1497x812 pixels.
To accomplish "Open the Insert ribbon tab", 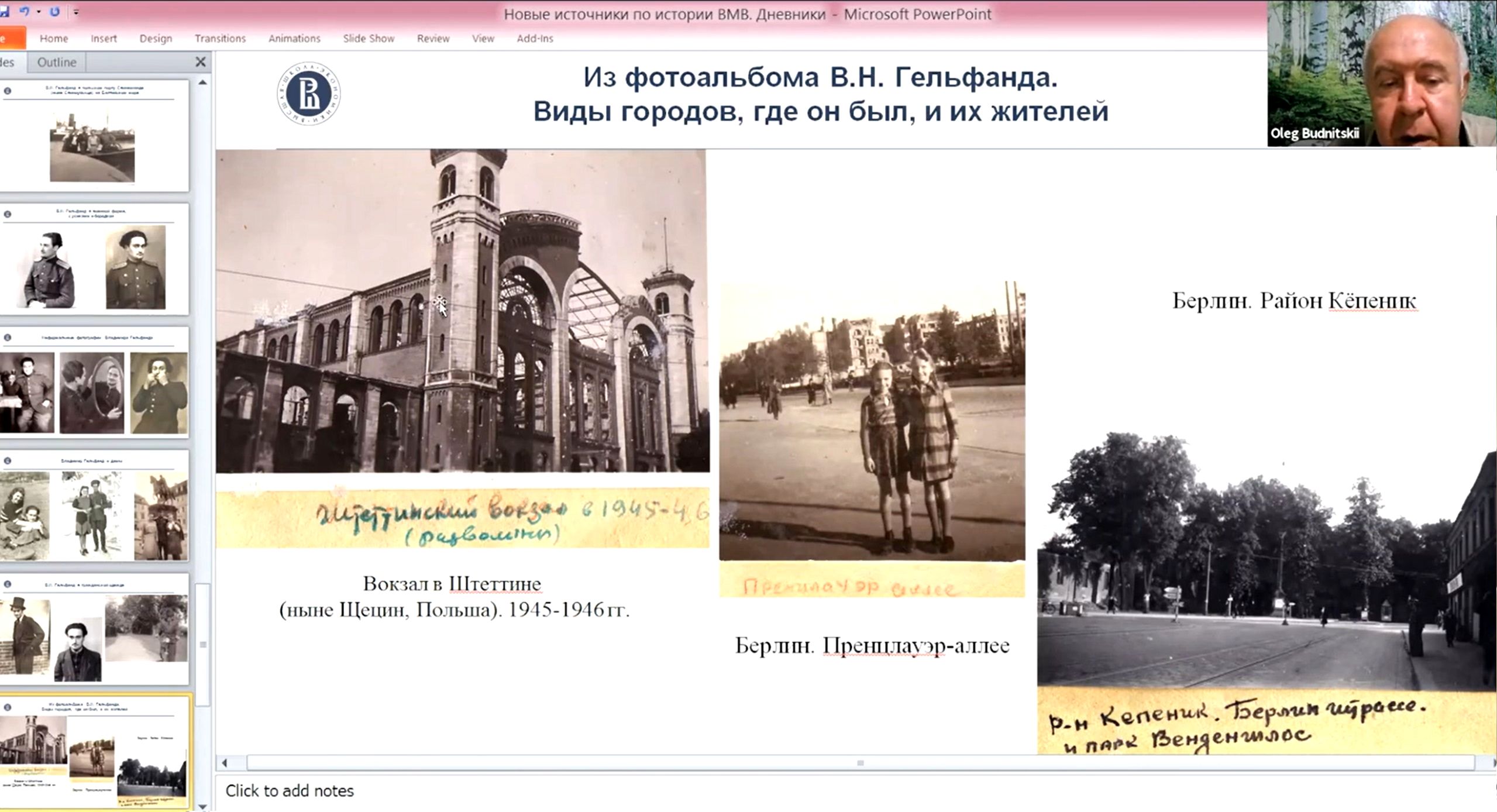I will (x=104, y=39).
